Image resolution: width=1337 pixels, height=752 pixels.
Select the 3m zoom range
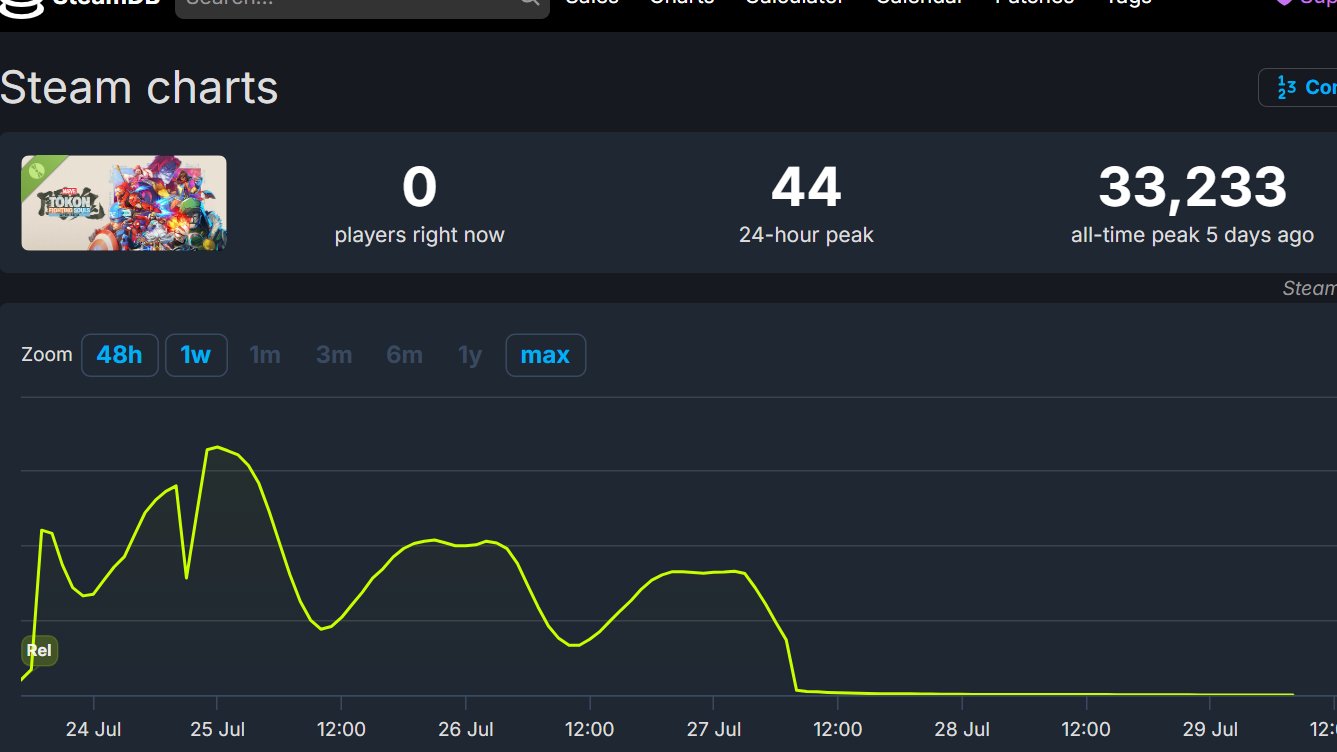tap(334, 355)
